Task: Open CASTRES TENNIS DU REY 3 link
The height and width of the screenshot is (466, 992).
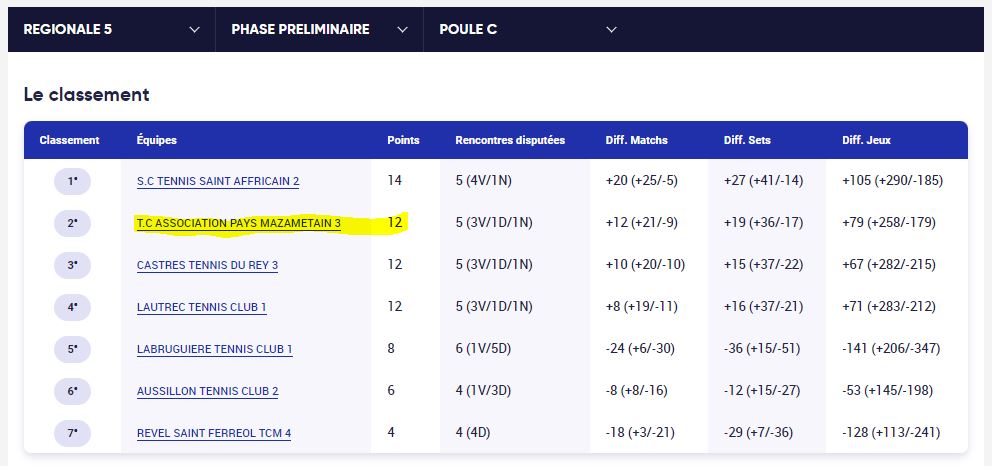Action: (x=207, y=265)
